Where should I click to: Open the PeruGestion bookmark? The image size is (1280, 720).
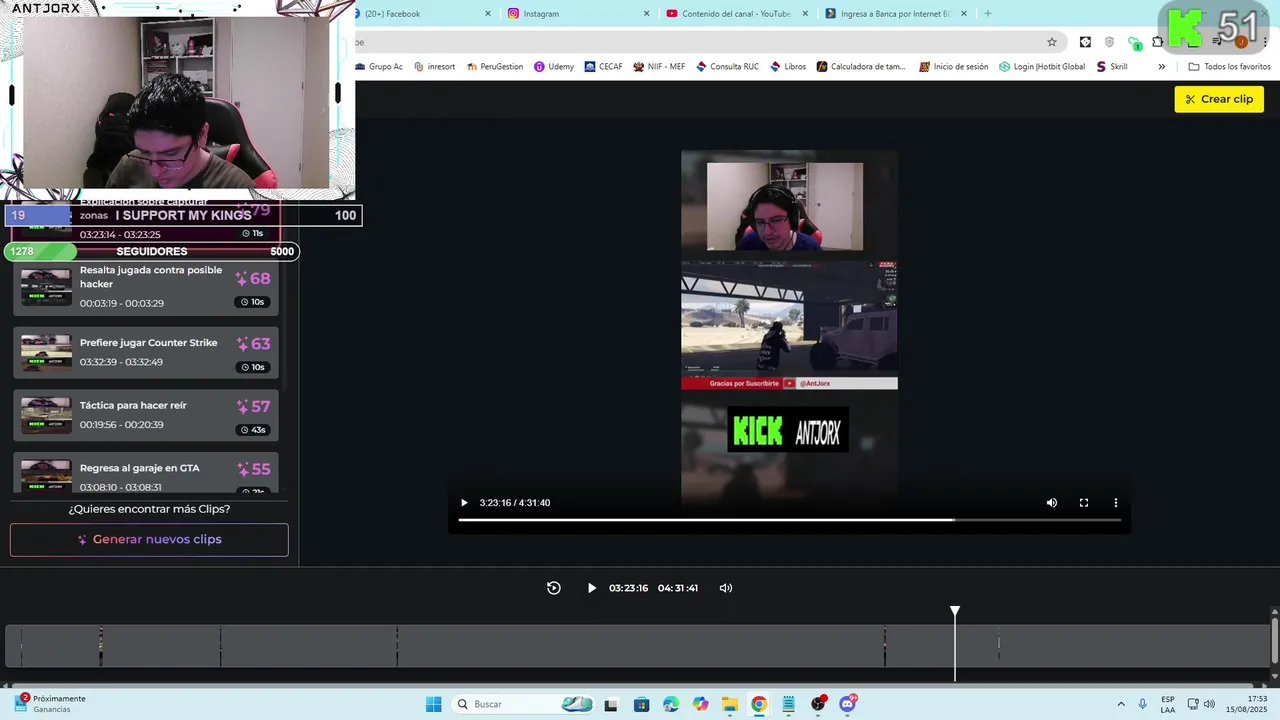(495, 67)
